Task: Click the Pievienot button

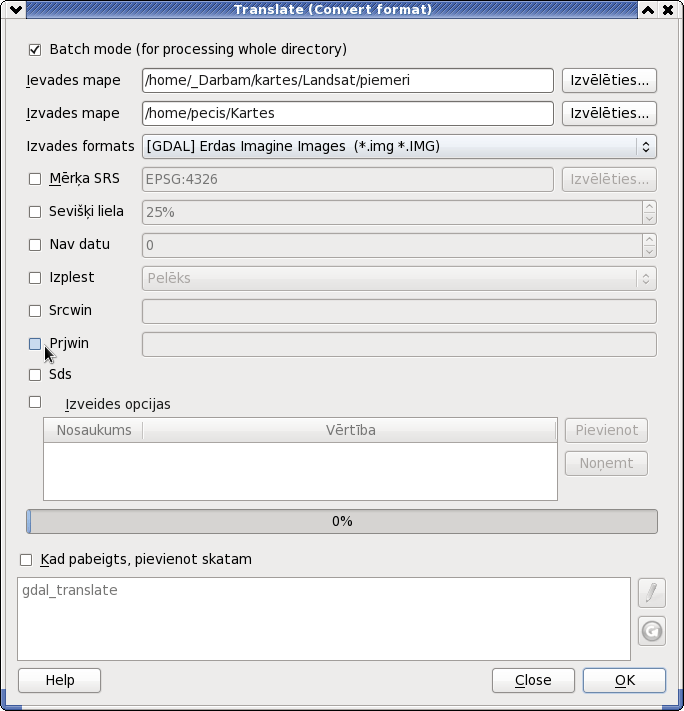Action: [x=606, y=430]
